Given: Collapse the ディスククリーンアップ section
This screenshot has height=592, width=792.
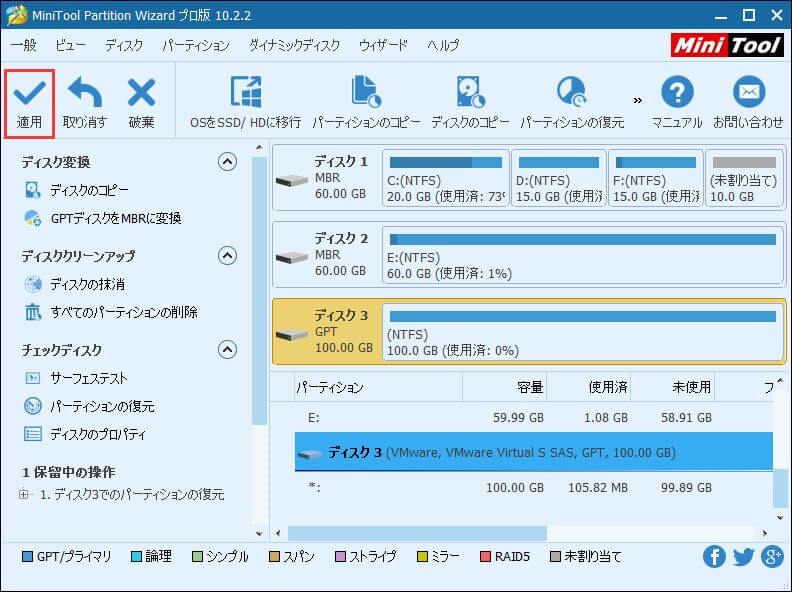Looking at the screenshot, I should pyautogui.click(x=227, y=256).
